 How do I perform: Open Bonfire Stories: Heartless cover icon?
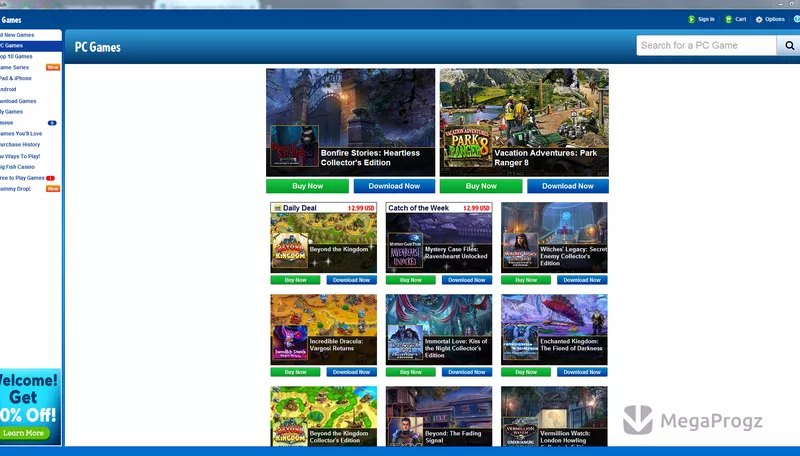coord(294,146)
